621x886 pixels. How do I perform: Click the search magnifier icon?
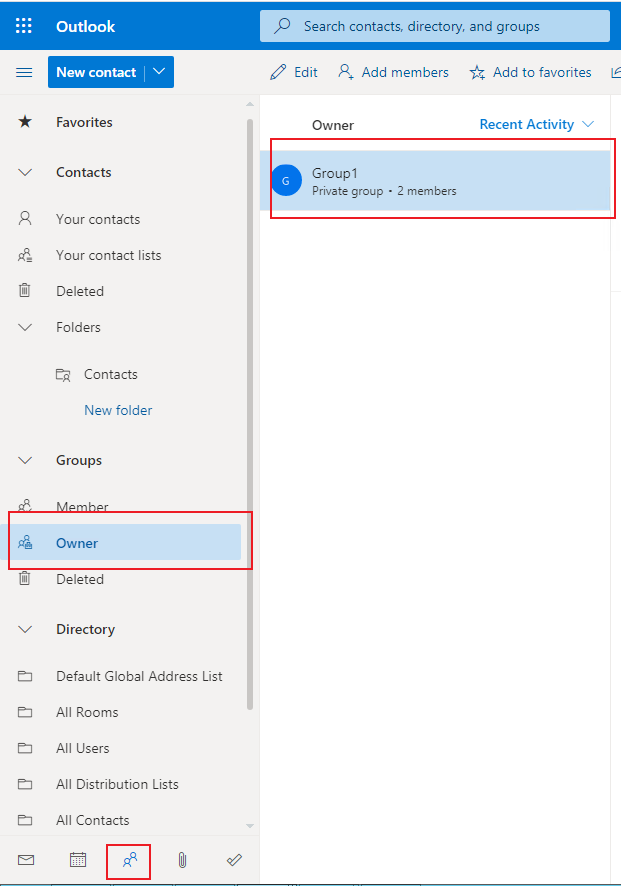282,25
